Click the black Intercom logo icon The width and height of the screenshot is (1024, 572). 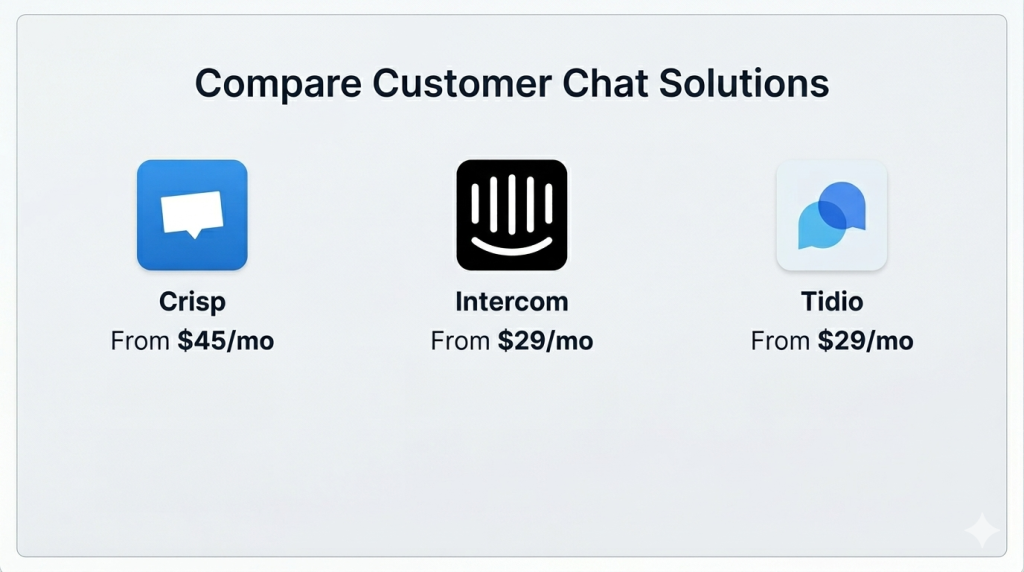(x=511, y=214)
